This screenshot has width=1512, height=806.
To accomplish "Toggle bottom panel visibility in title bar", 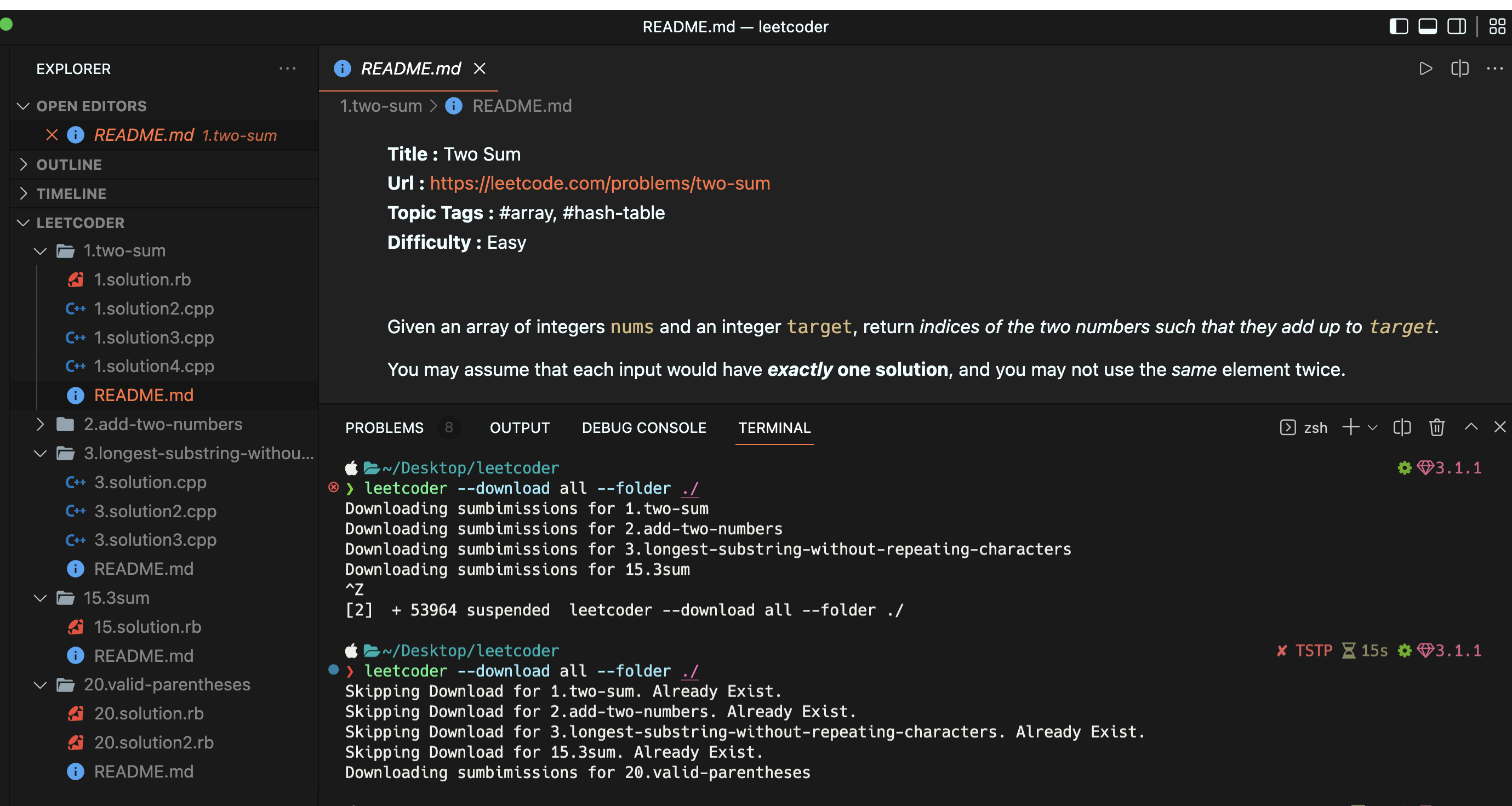I will point(1428,26).
